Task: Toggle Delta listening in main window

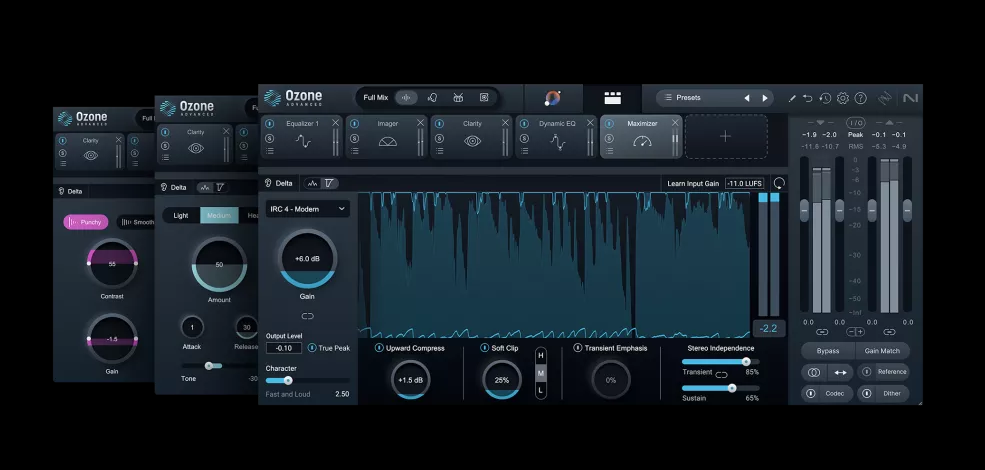Action: (x=279, y=183)
